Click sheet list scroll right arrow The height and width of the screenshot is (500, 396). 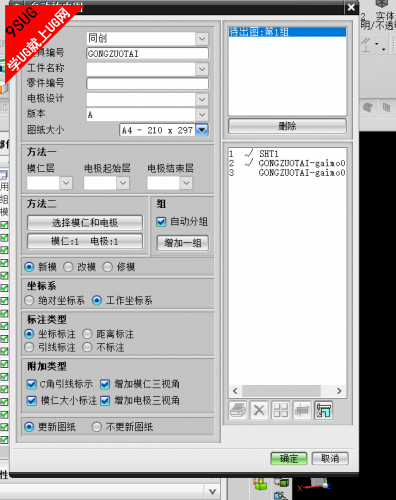pos(339,391)
